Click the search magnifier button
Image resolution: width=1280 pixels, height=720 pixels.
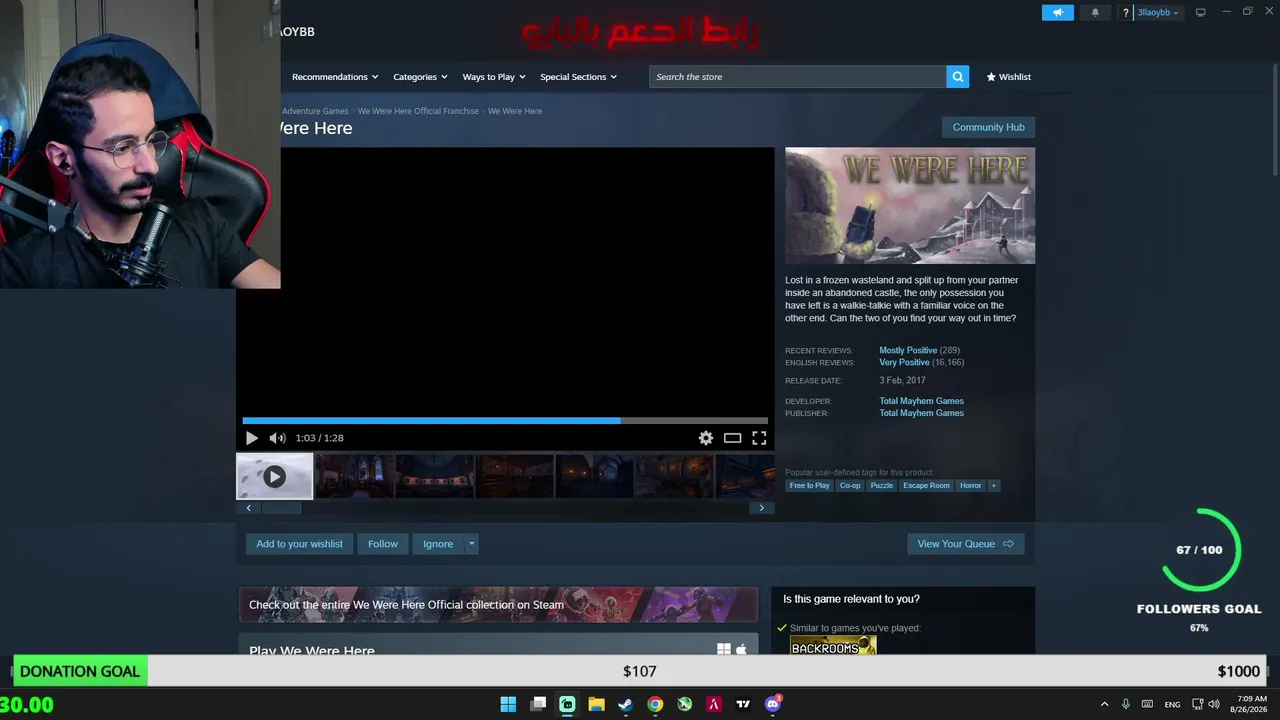pos(958,77)
